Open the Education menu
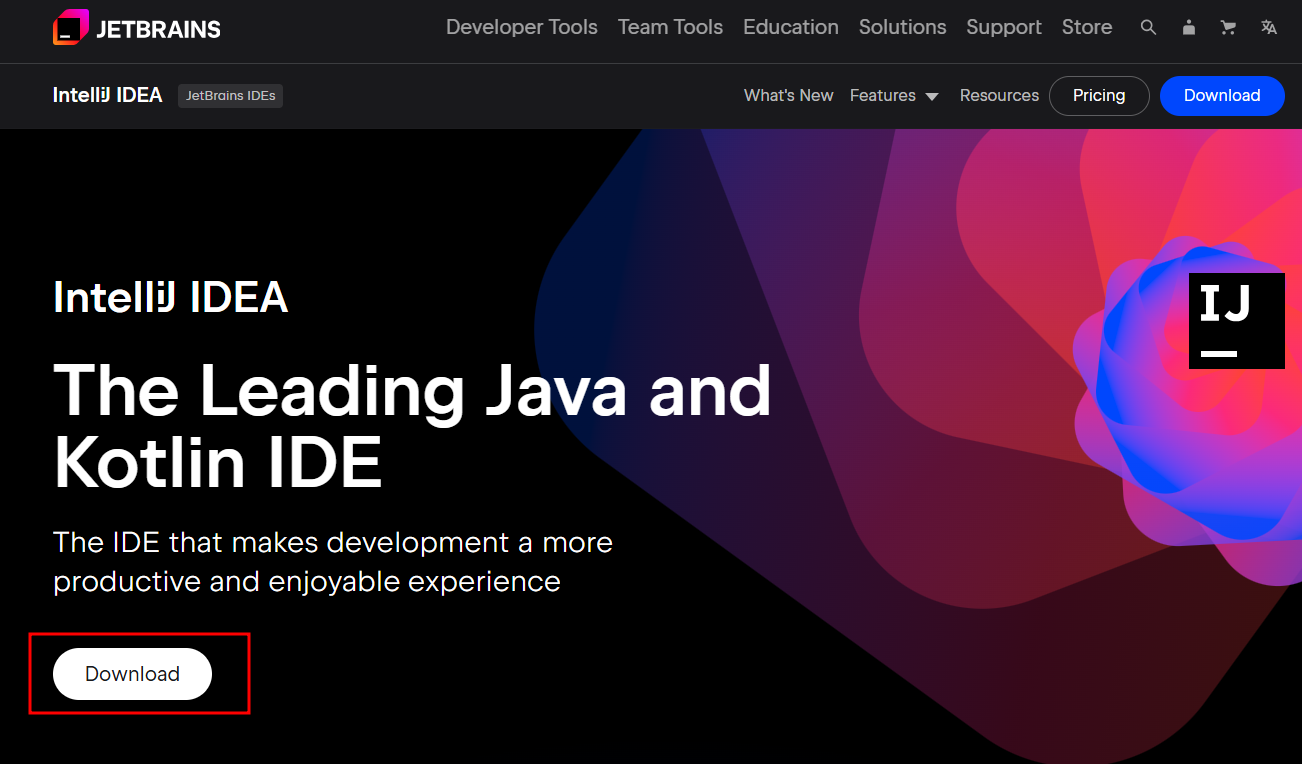This screenshot has height=764, width=1302. coord(791,27)
